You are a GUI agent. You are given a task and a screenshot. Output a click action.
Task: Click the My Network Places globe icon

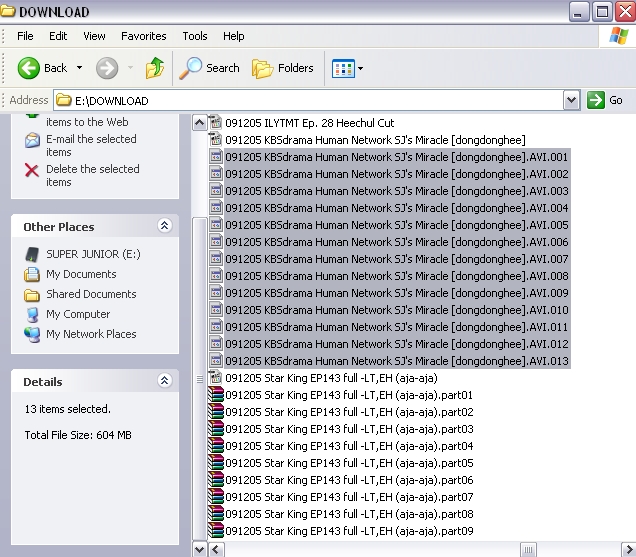point(32,335)
